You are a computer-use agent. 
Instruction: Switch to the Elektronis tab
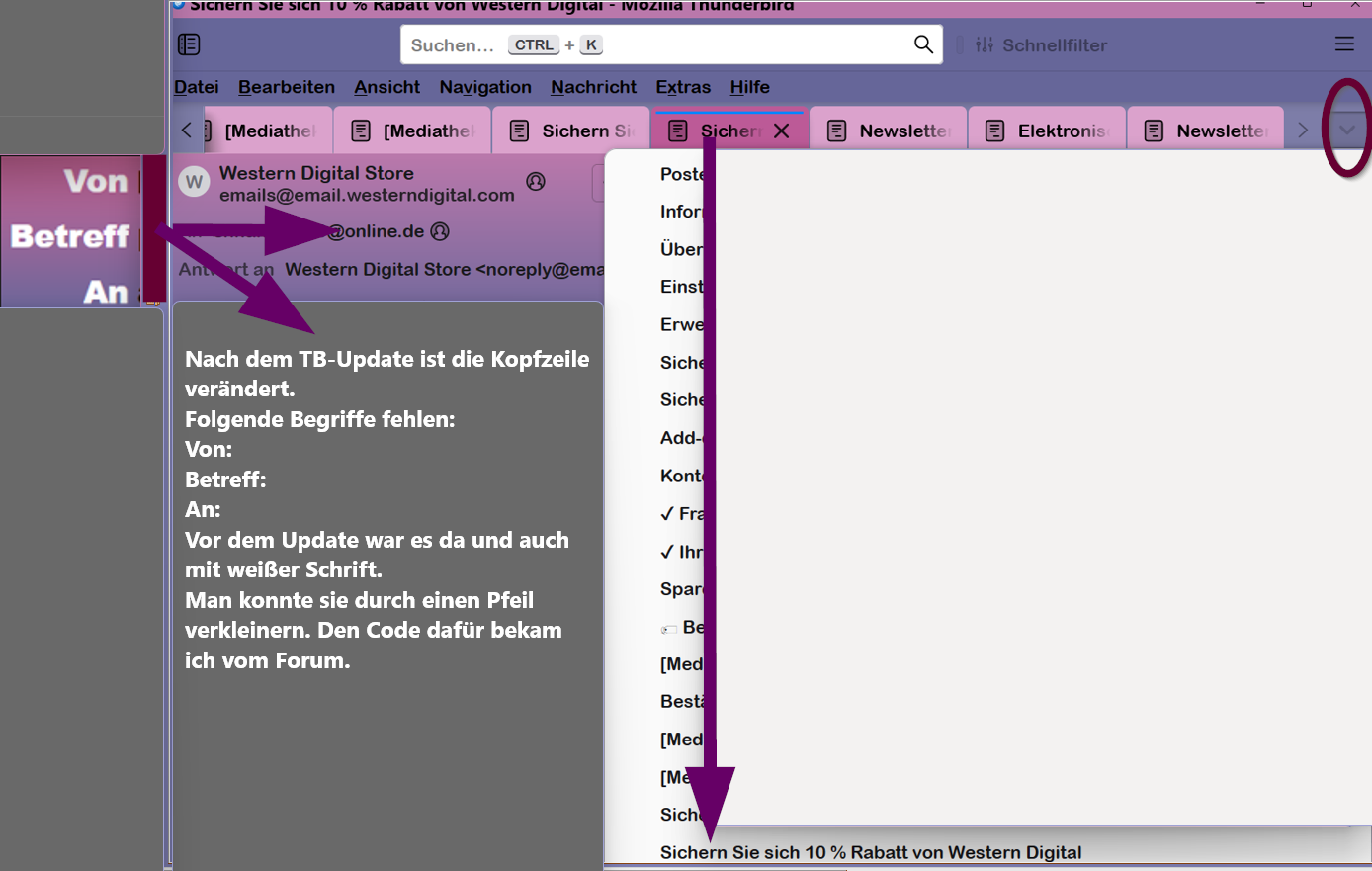[1048, 131]
